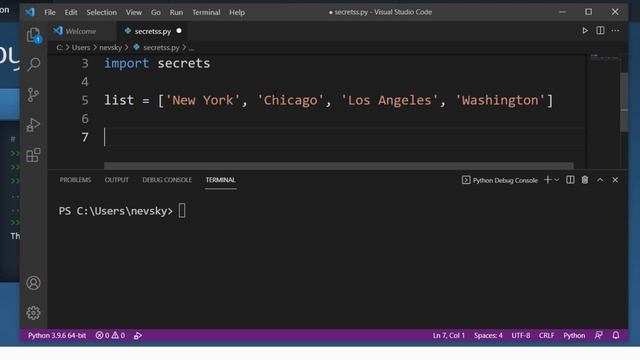Focus the PowerShell terminal prompt
Viewport: 640px width, 360px height.
pyautogui.click(x=122, y=211)
